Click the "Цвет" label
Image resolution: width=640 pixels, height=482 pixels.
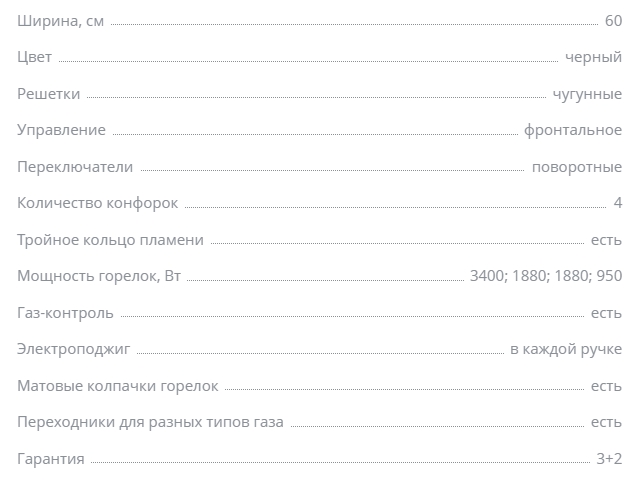coord(35,58)
